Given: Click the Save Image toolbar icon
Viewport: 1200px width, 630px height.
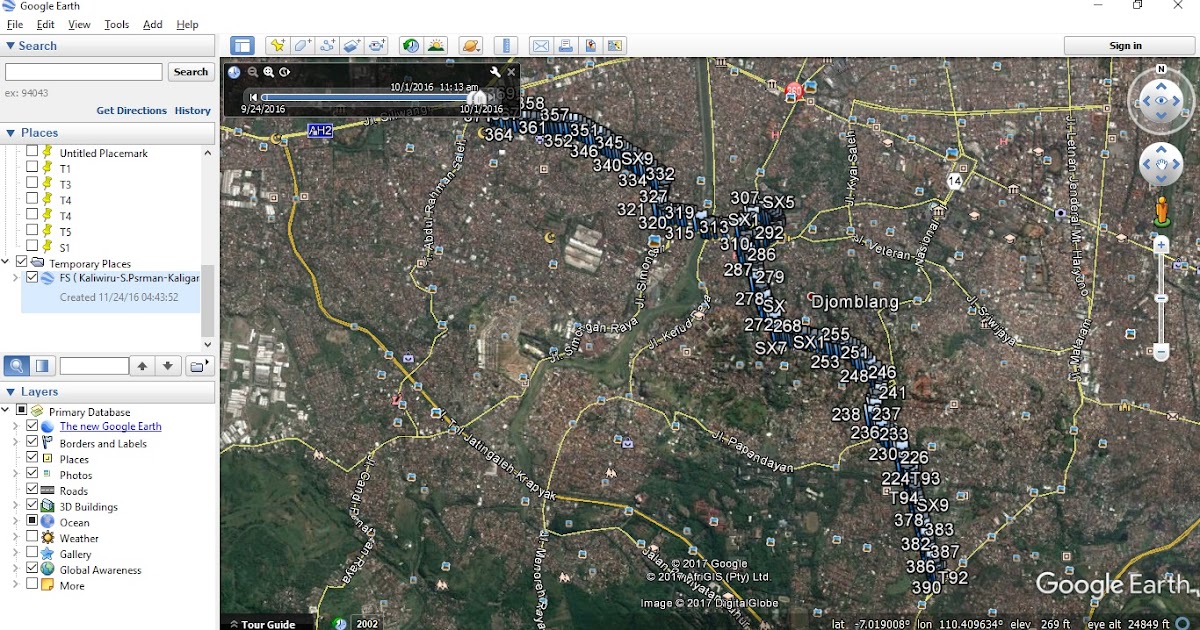Looking at the screenshot, I should coord(591,46).
